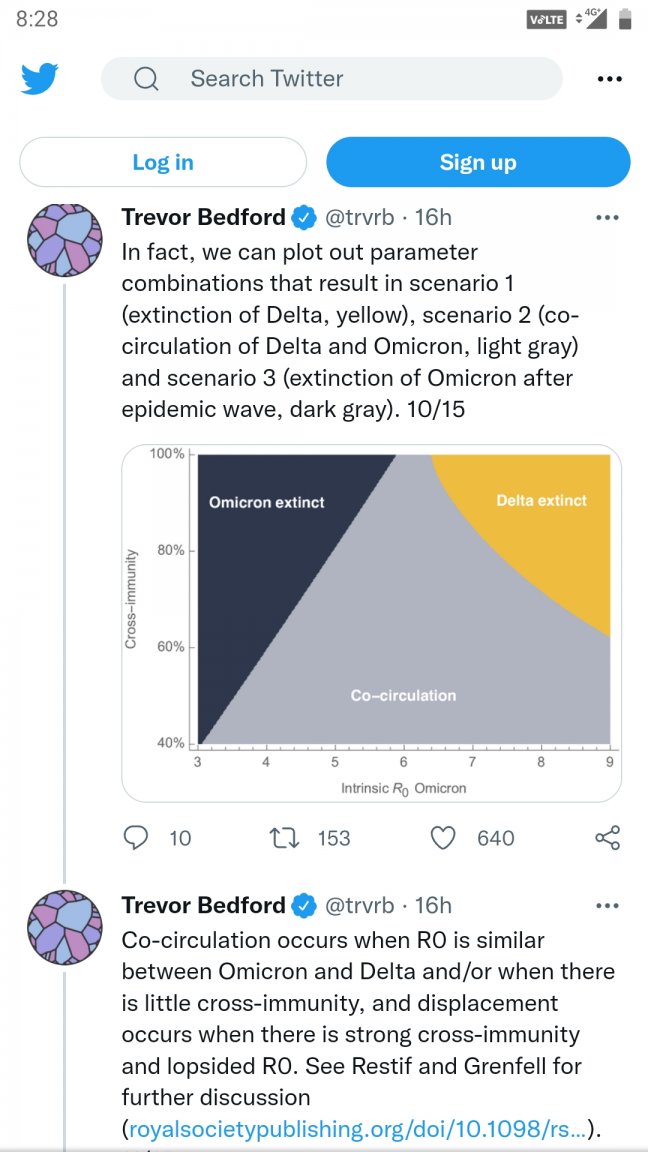Open the second tweet's three-dot menu

(607, 906)
